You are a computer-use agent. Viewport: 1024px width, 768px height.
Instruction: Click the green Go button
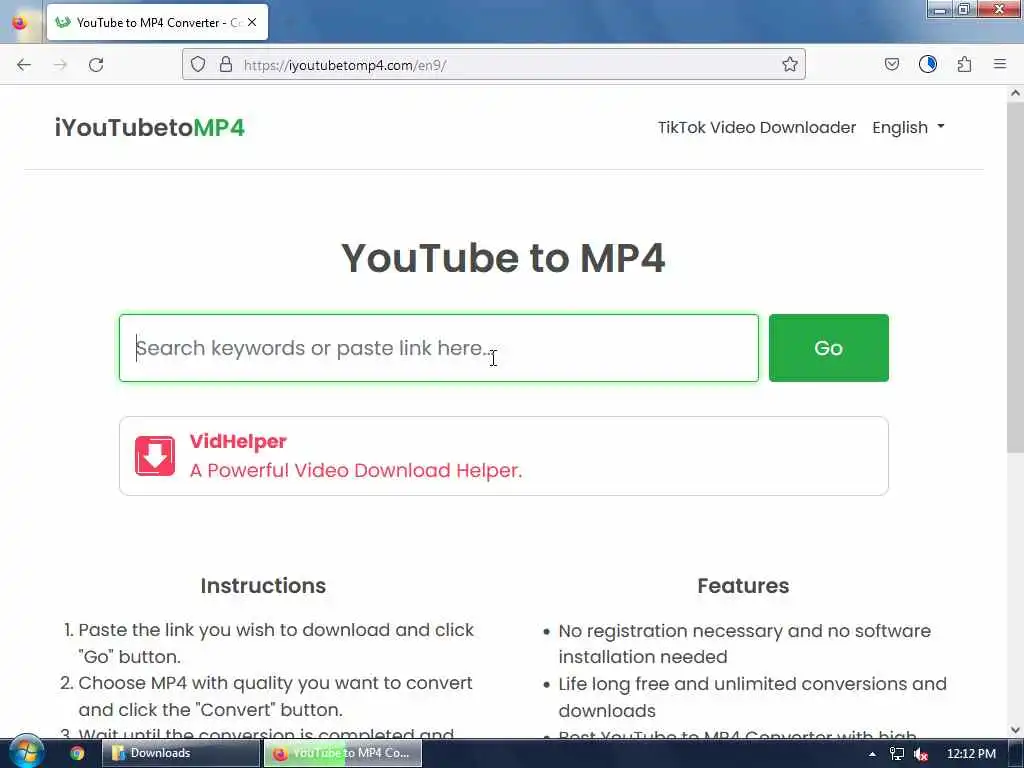tap(828, 348)
